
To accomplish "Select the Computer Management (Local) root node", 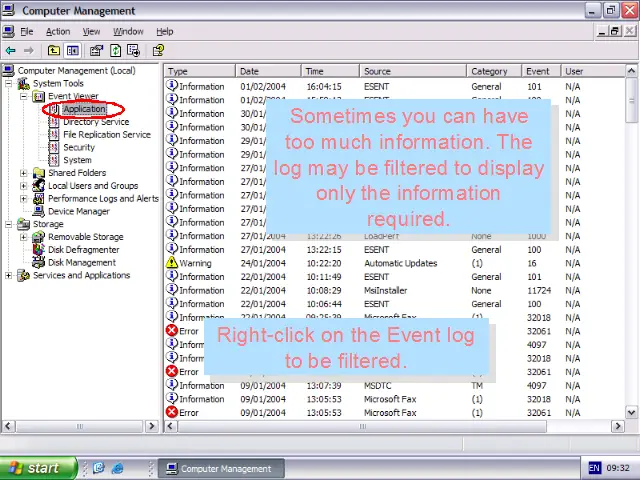I will click(76, 71).
